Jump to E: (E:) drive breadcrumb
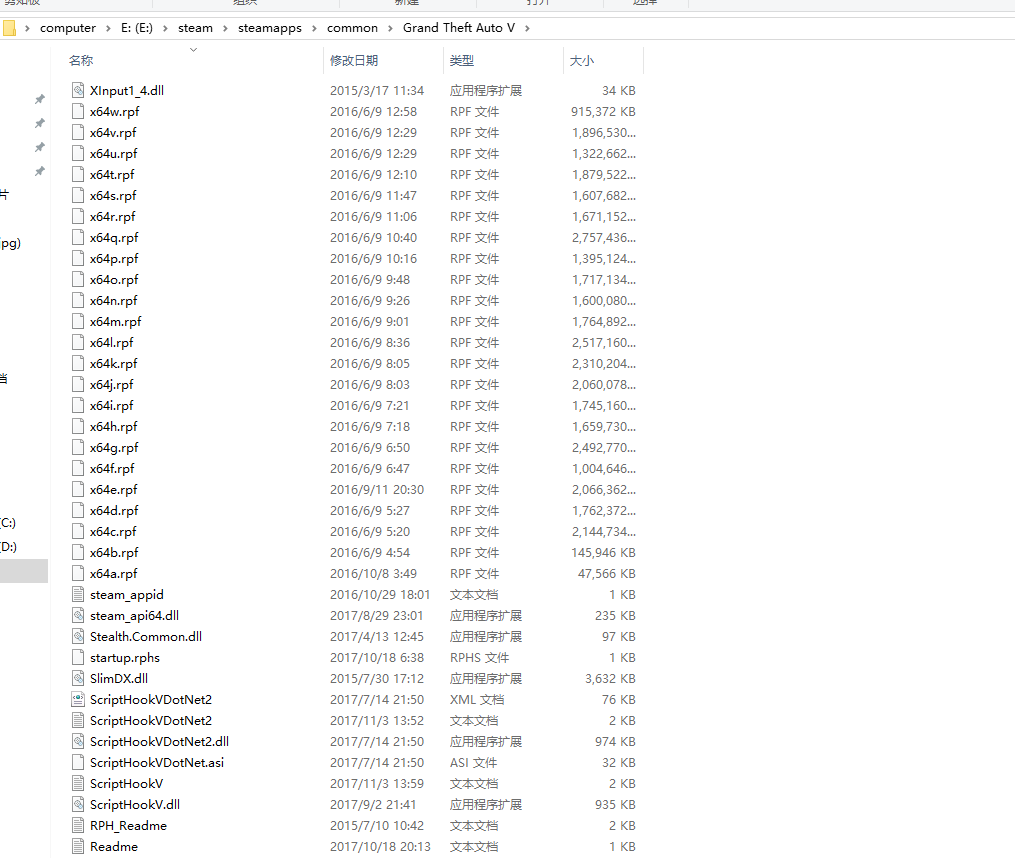1015x858 pixels. pos(137,28)
